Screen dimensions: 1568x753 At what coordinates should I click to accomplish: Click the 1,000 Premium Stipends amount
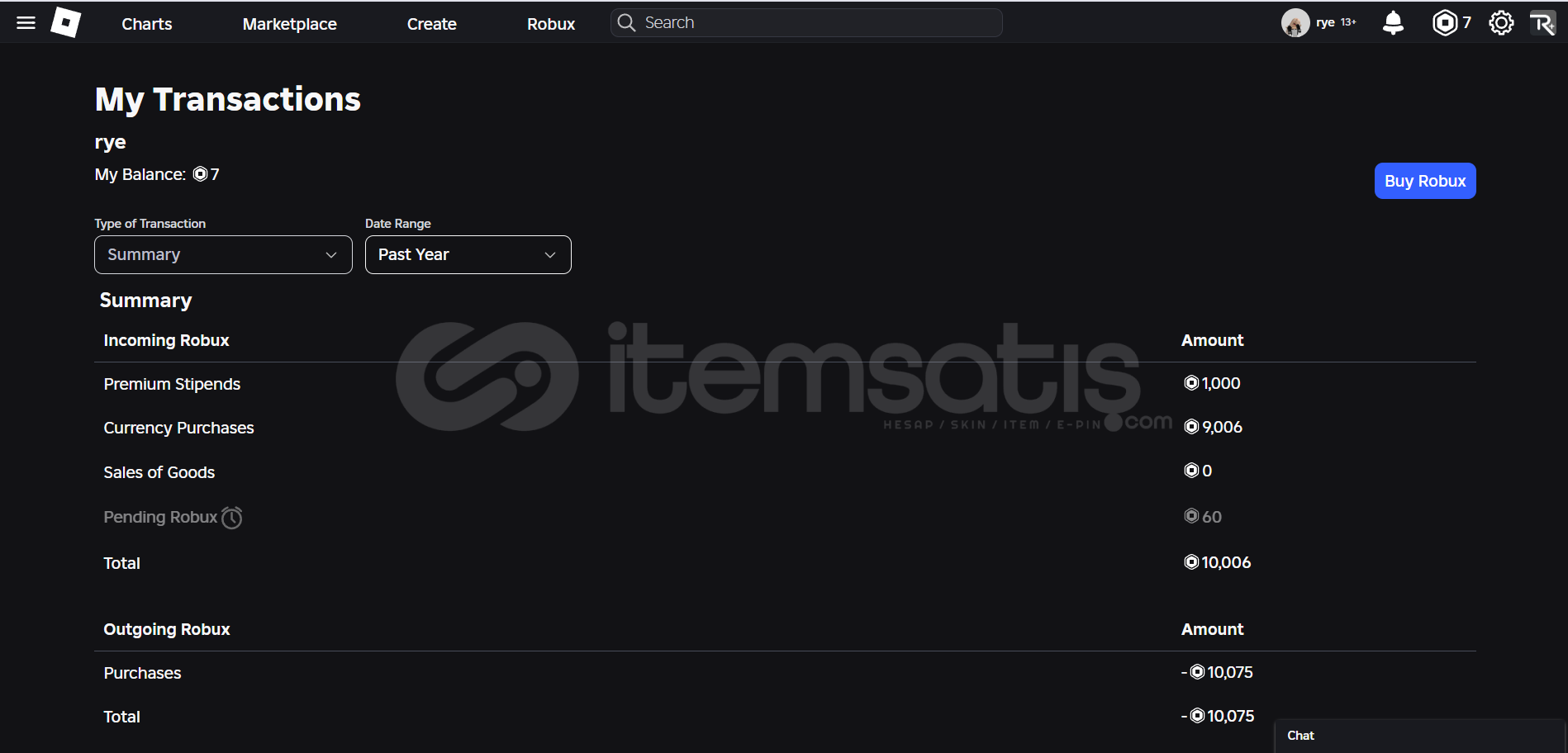pos(1213,383)
